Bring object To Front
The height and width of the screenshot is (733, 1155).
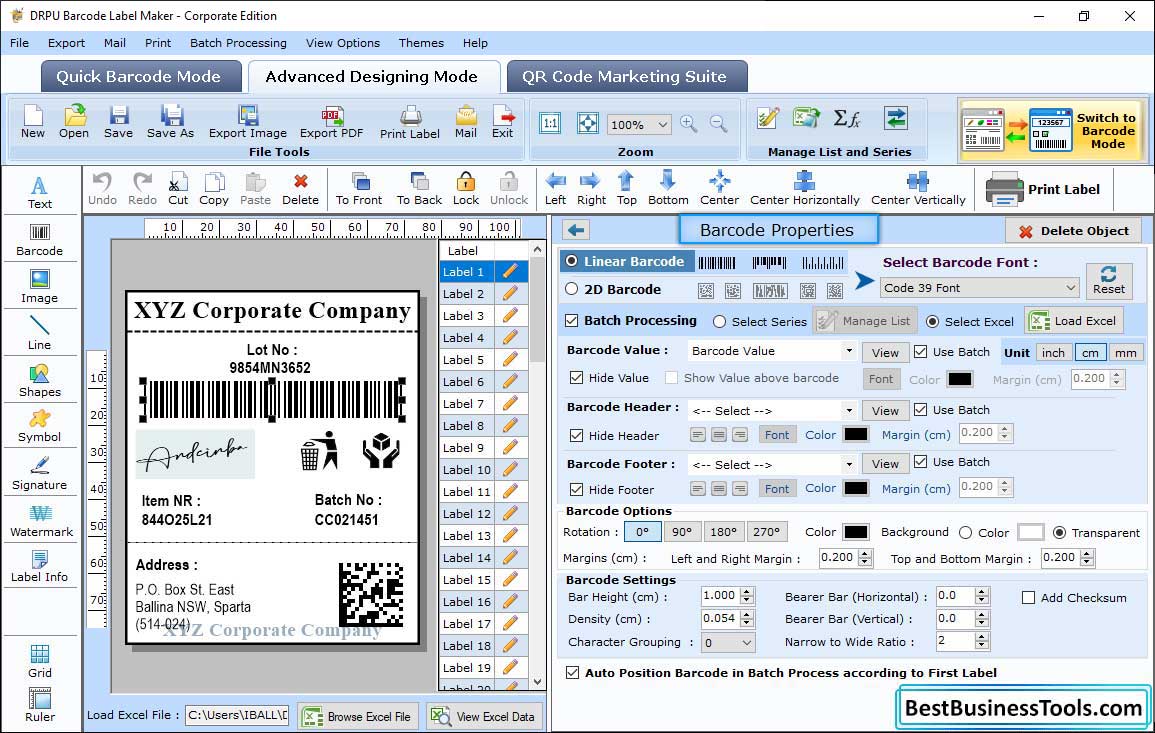[359, 189]
